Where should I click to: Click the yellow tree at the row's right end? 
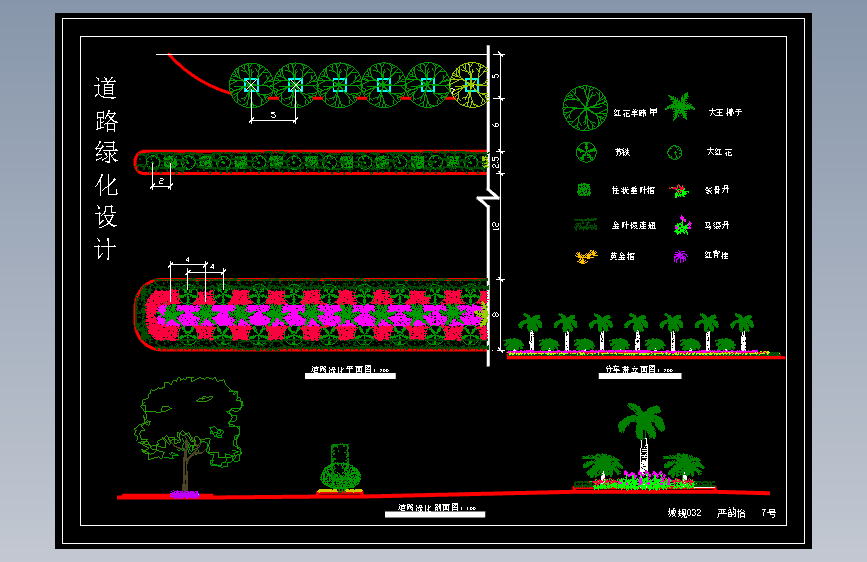click(x=469, y=85)
